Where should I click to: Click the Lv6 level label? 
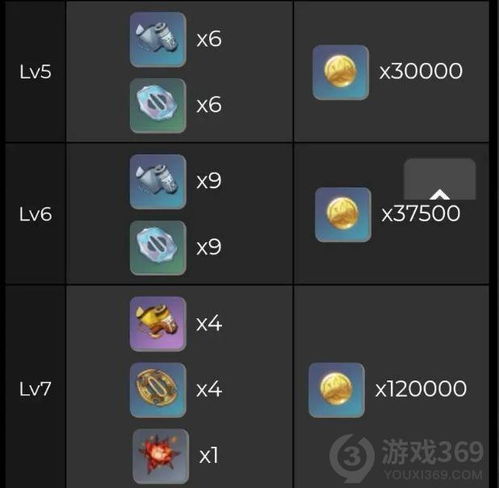coord(35,214)
